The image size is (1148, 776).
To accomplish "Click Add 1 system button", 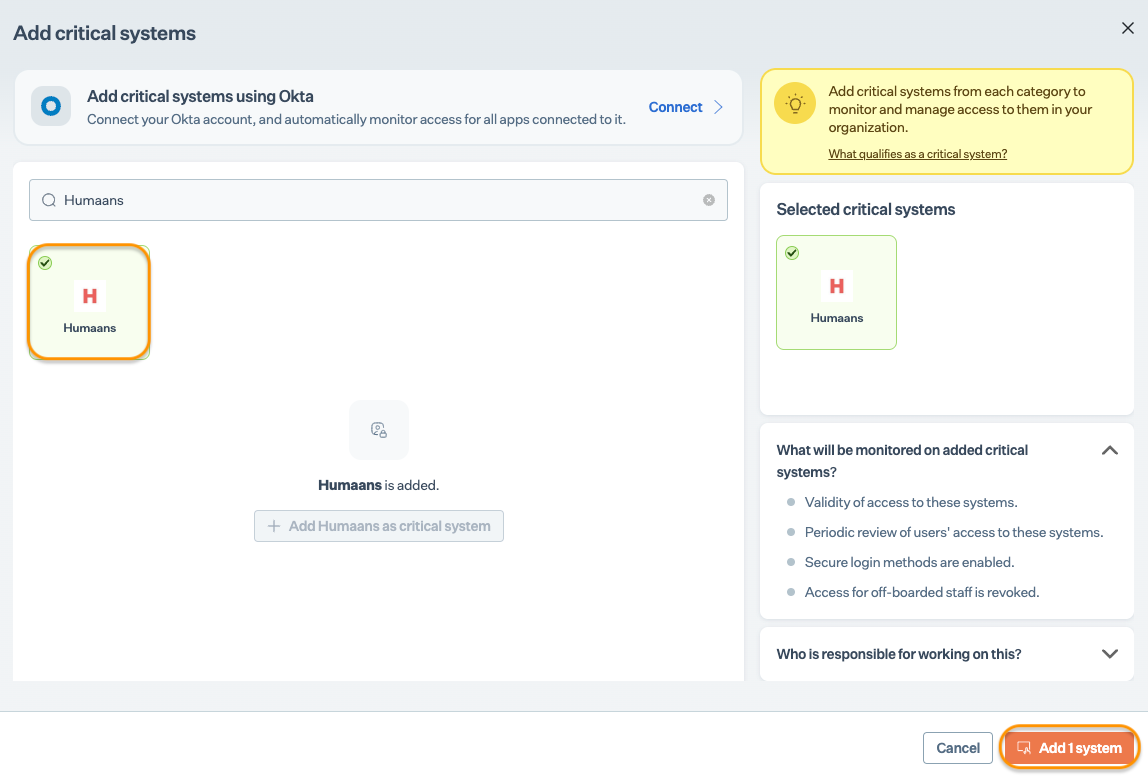I will 1069,747.
